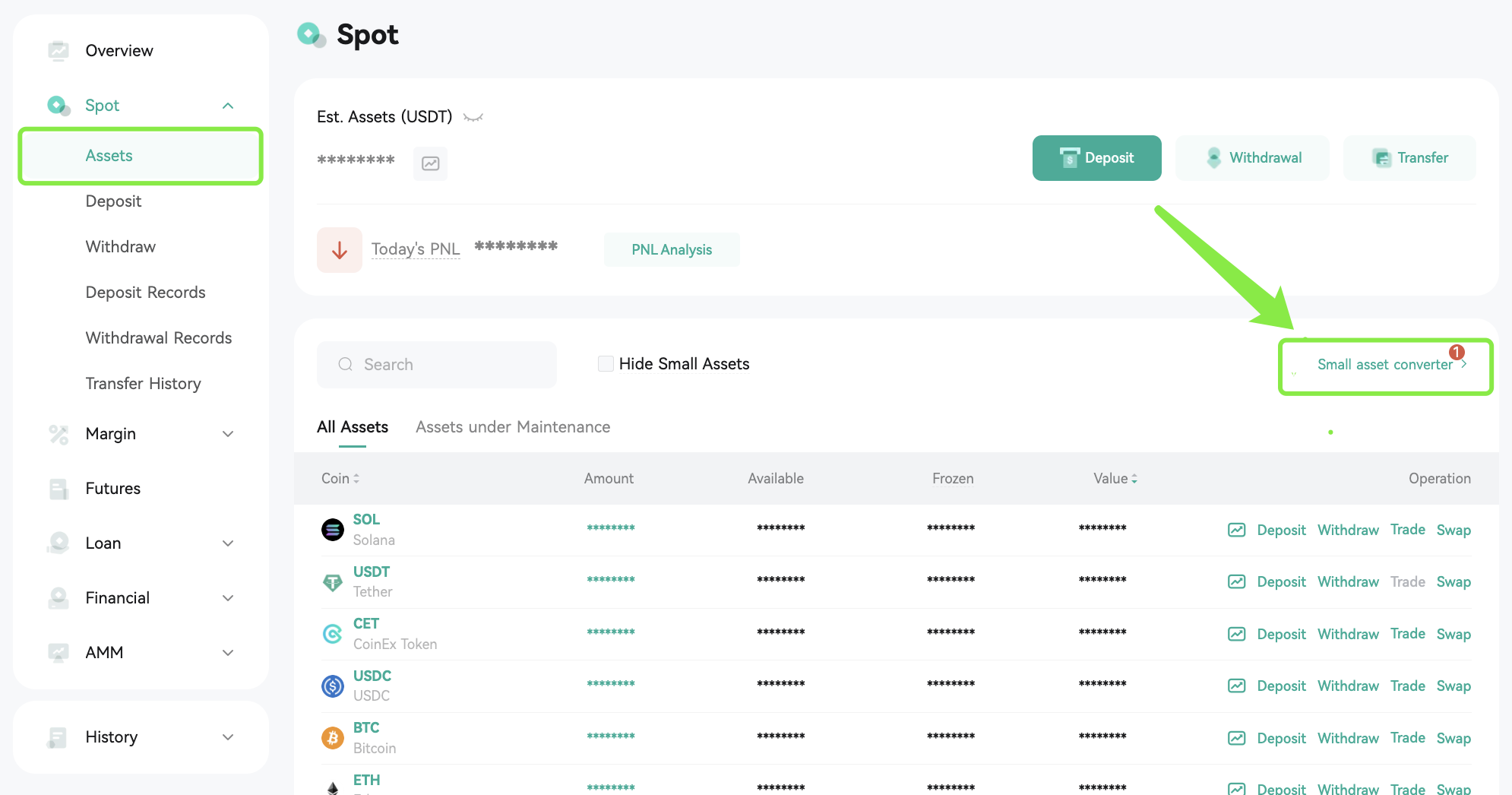Click the History sidebar icon
The height and width of the screenshot is (795, 1512).
coord(57,737)
